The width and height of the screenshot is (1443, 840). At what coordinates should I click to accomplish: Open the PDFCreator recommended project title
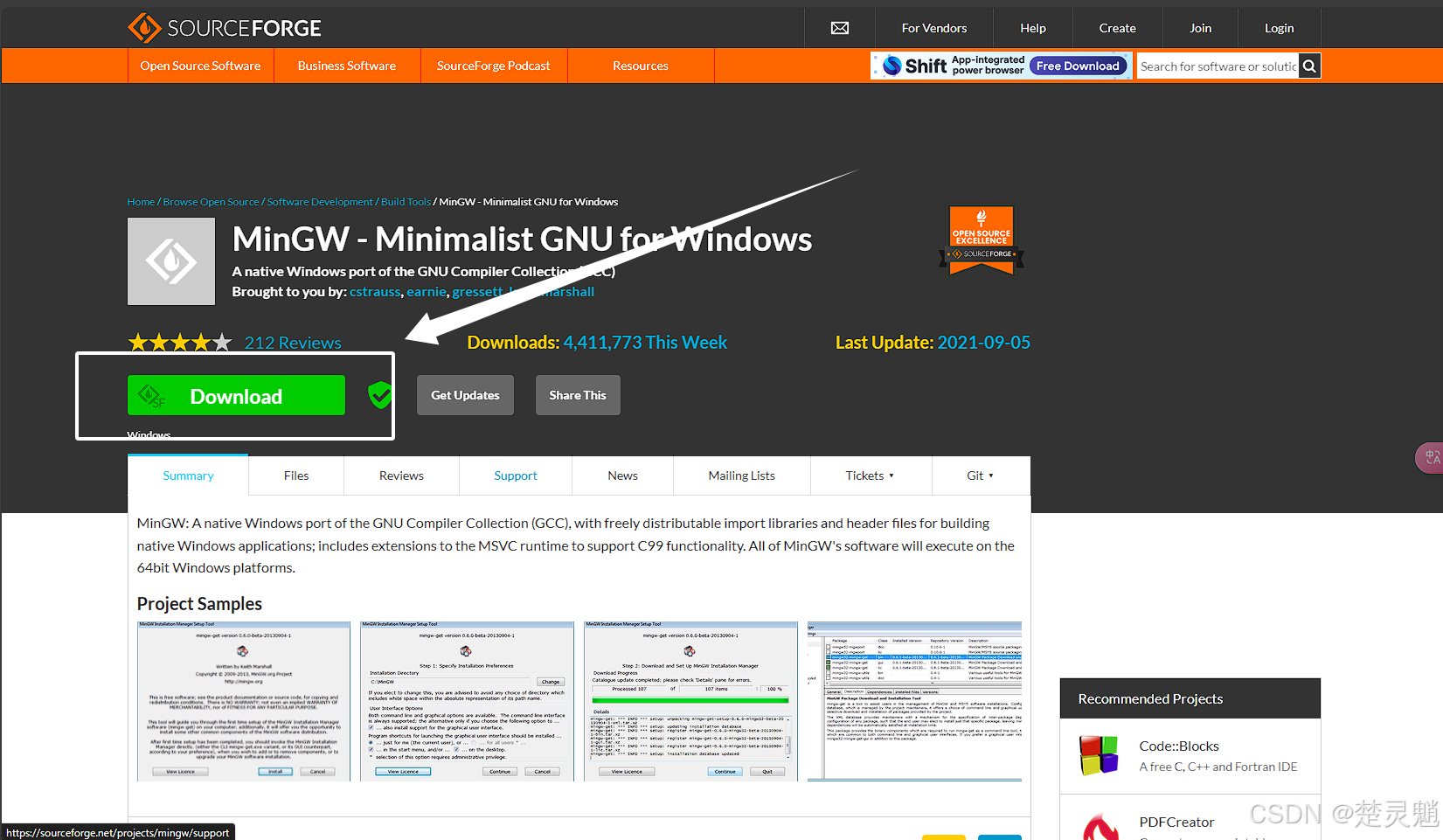(1176, 822)
